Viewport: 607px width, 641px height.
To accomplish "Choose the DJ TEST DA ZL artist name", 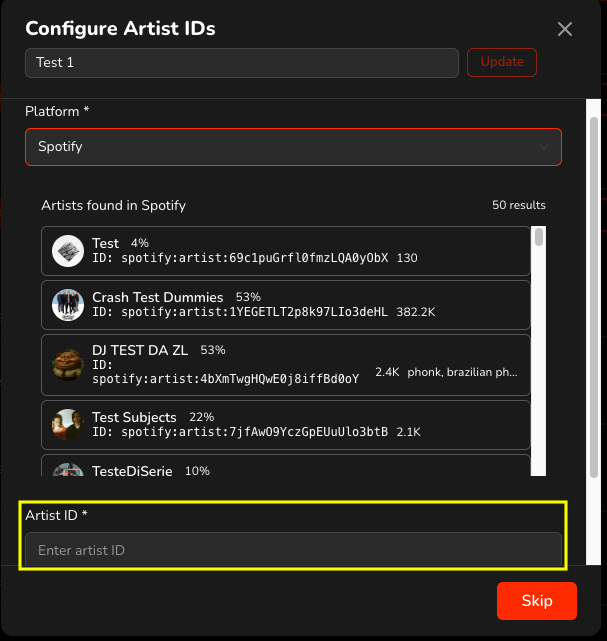I will [142, 350].
